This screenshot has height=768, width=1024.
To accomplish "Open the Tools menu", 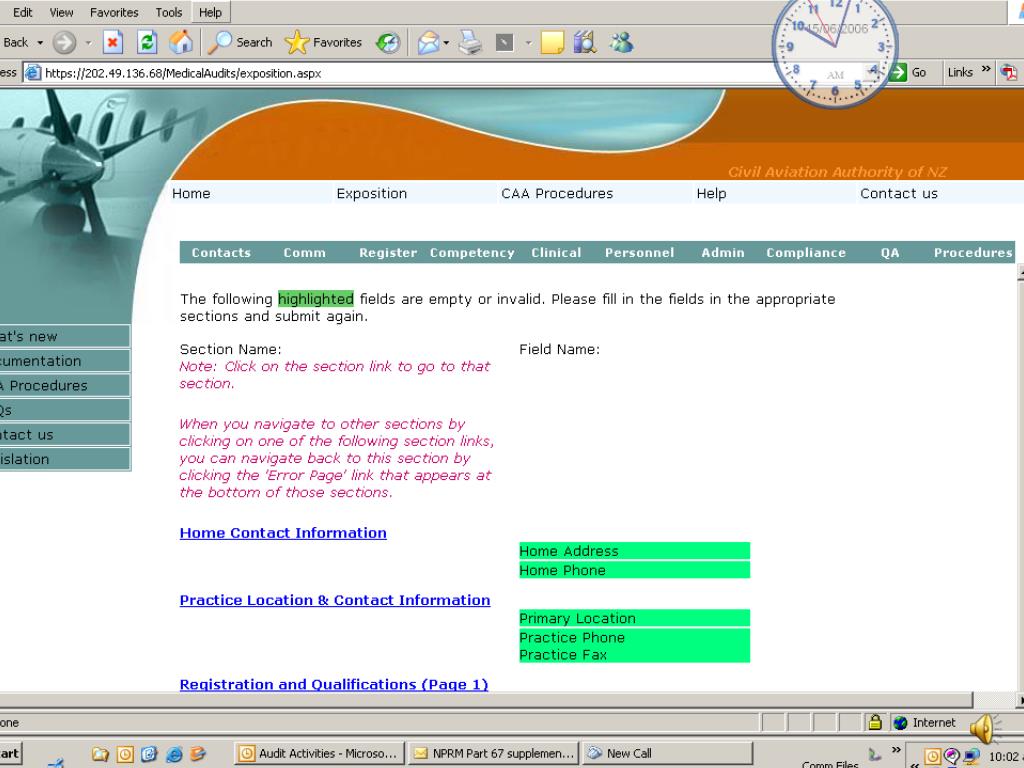I will point(168,12).
